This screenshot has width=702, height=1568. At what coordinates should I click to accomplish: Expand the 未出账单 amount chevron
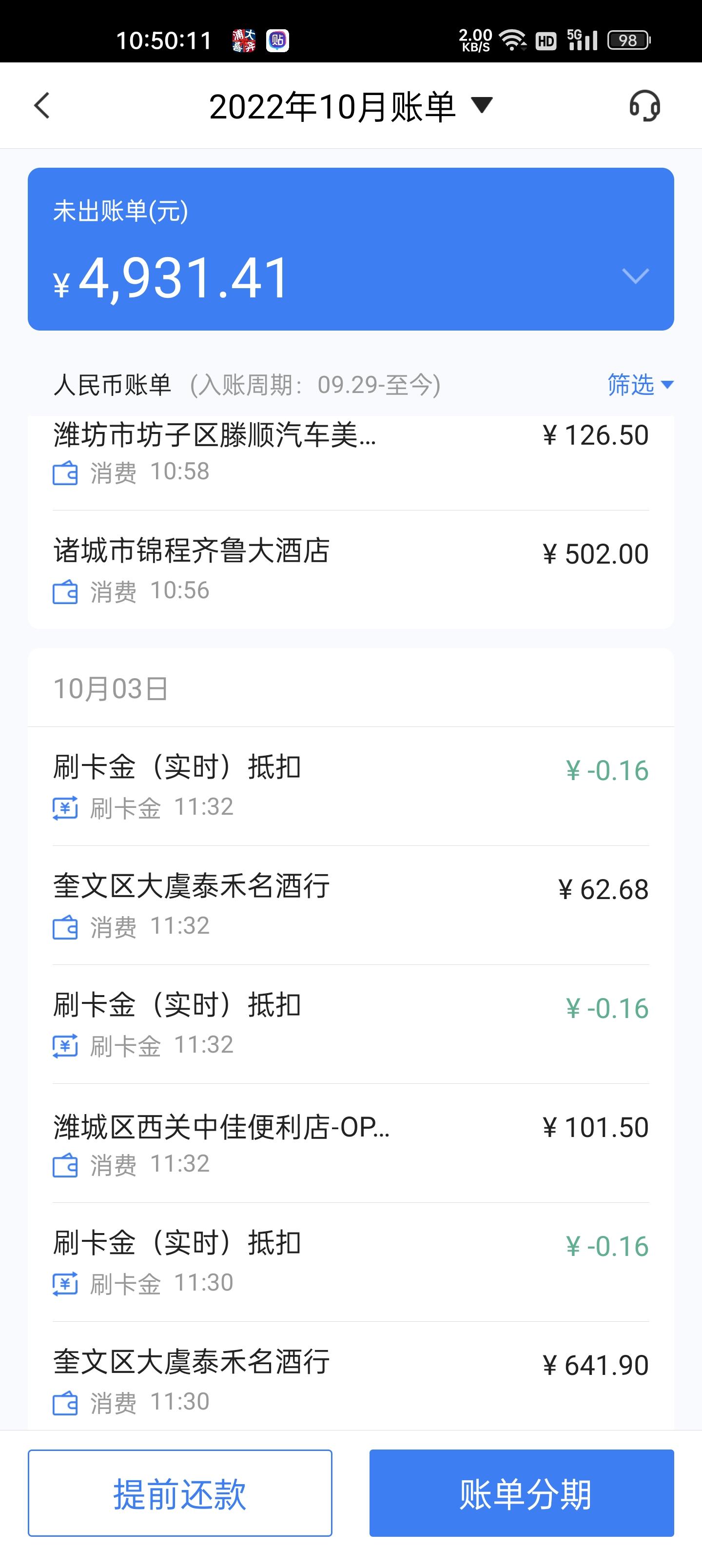coord(636,276)
